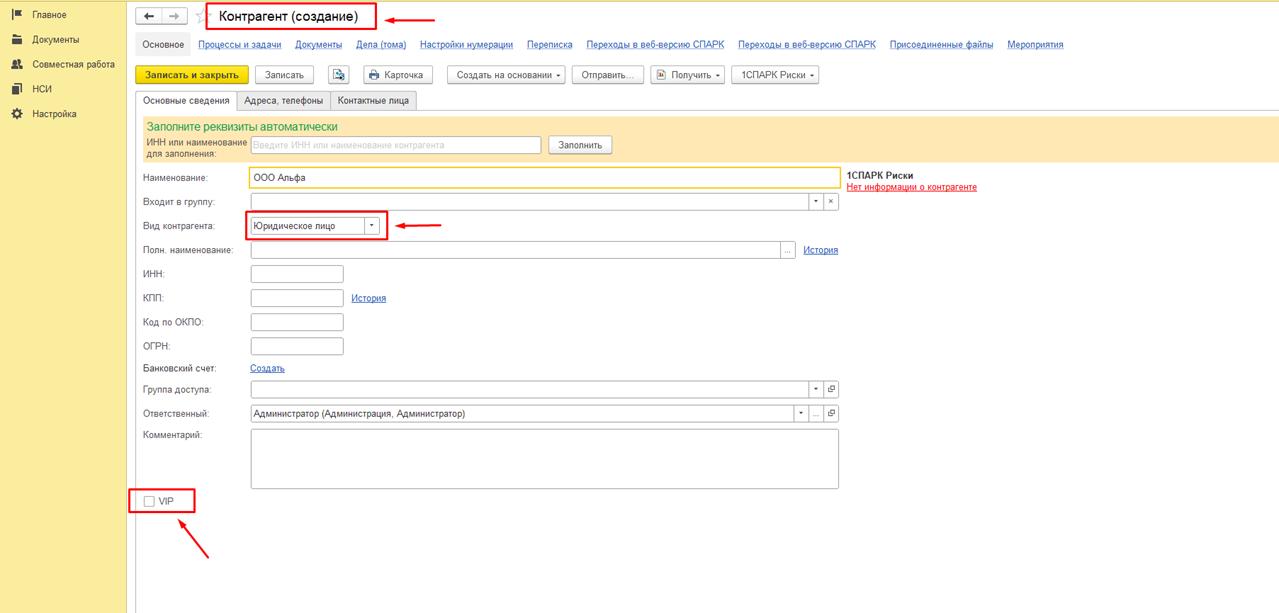
Task: Open the Мероприятия link
Action: tap(1036, 45)
